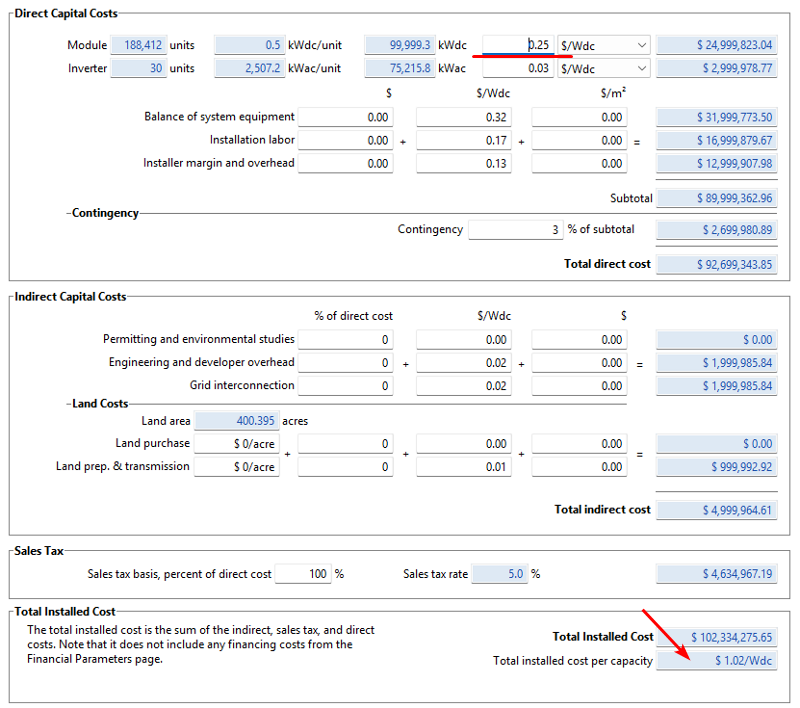Edit Land purchase $/acre field
Viewport: 800px width, 708px height.
tap(237, 444)
